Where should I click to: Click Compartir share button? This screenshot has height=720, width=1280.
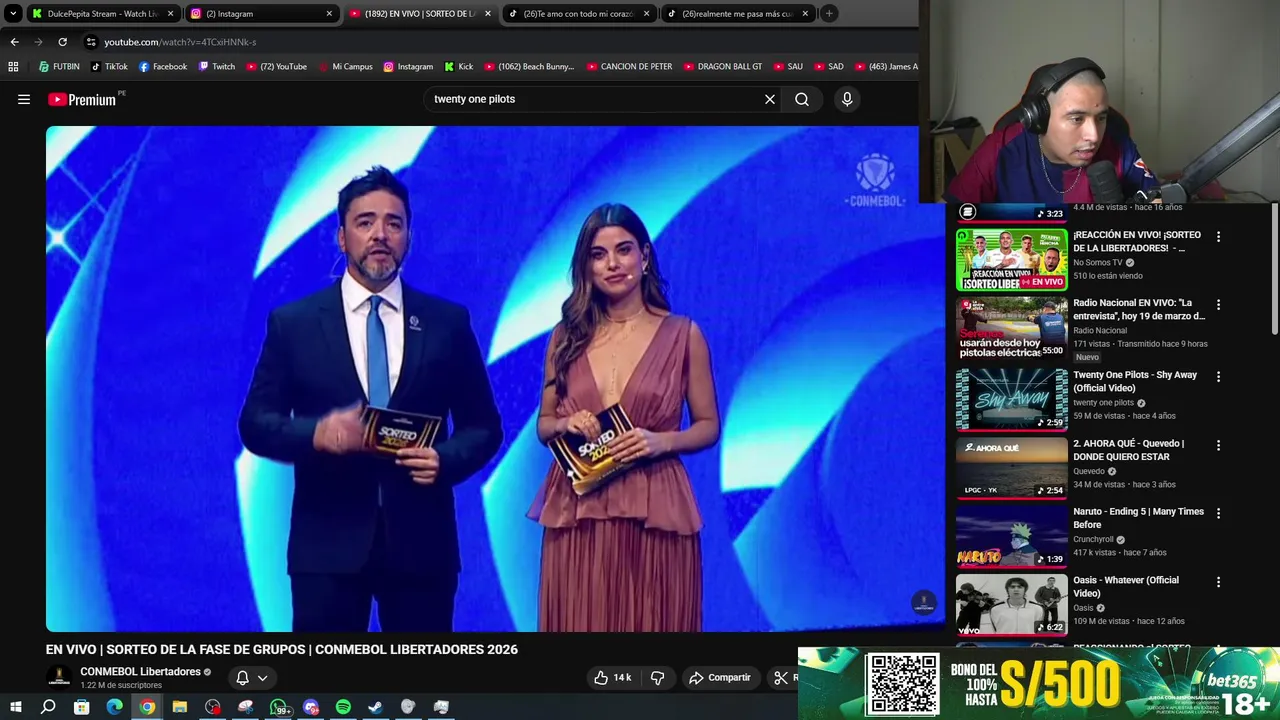tap(720, 678)
